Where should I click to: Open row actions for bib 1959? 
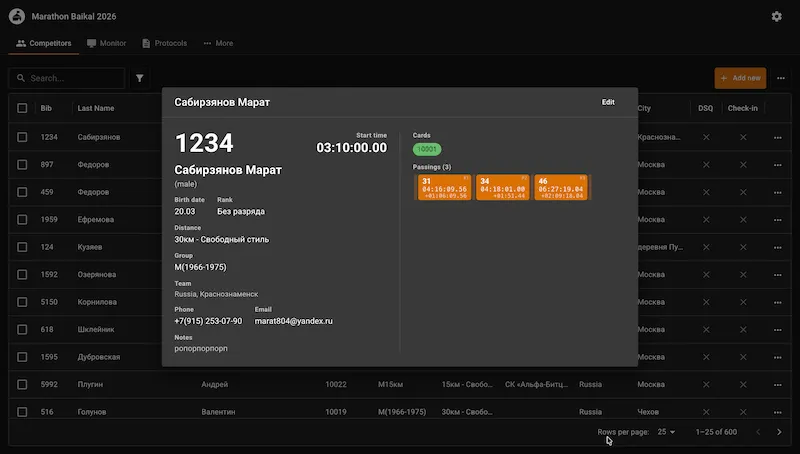pyautogui.click(x=778, y=220)
